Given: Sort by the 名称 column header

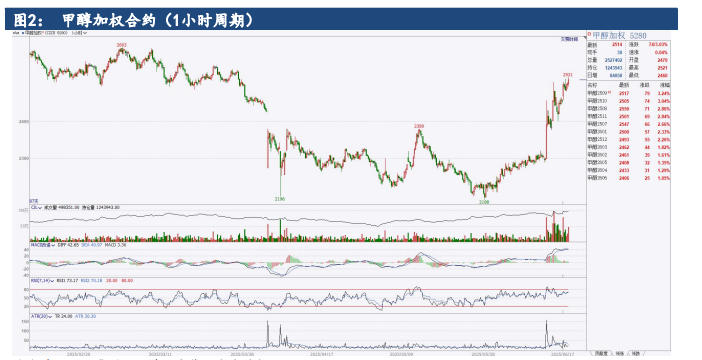Looking at the screenshot, I should click(592, 85).
